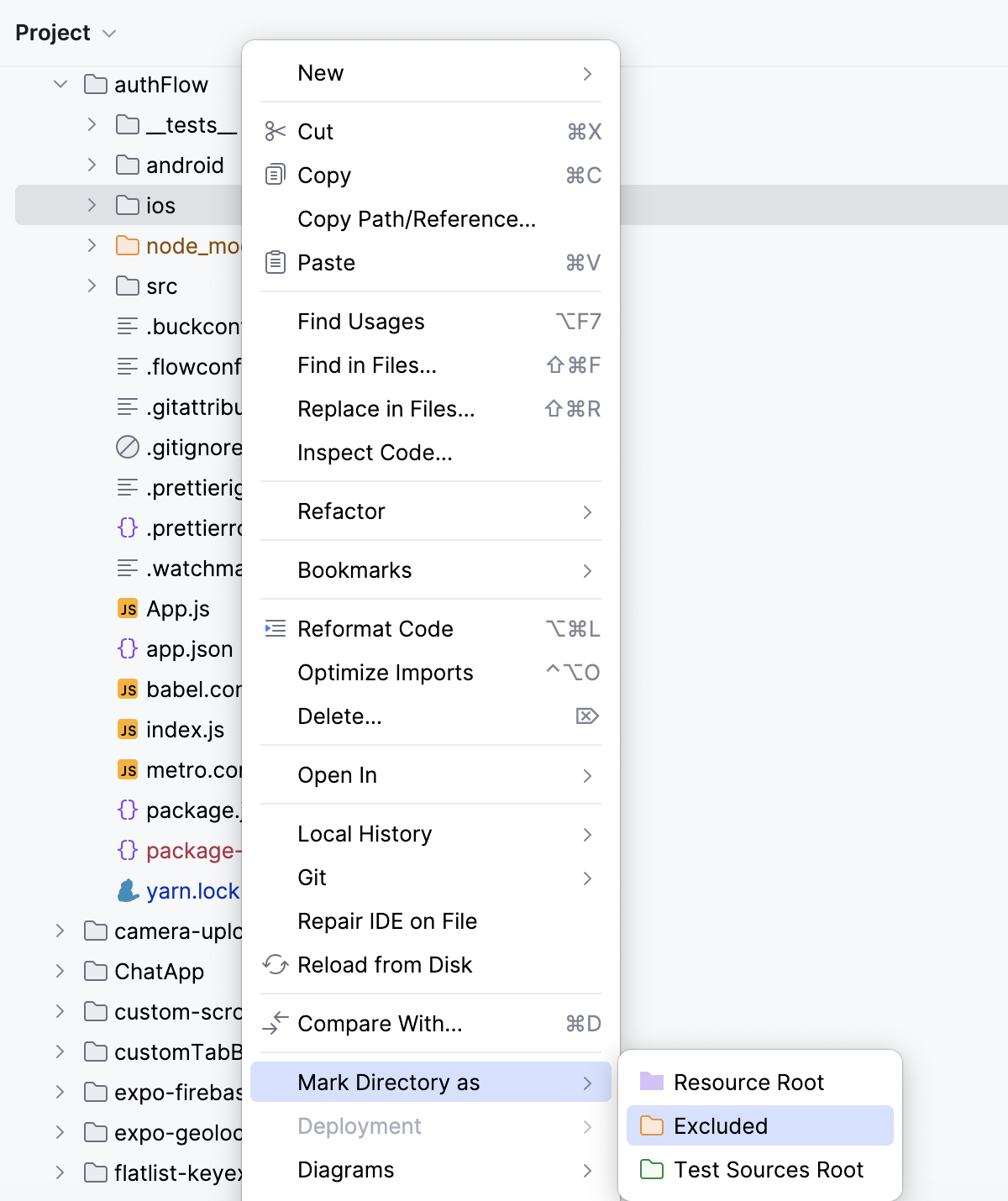The height and width of the screenshot is (1201, 1008).
Task: Click the yarn.lock file icon
Action: [x=127, y=890]
